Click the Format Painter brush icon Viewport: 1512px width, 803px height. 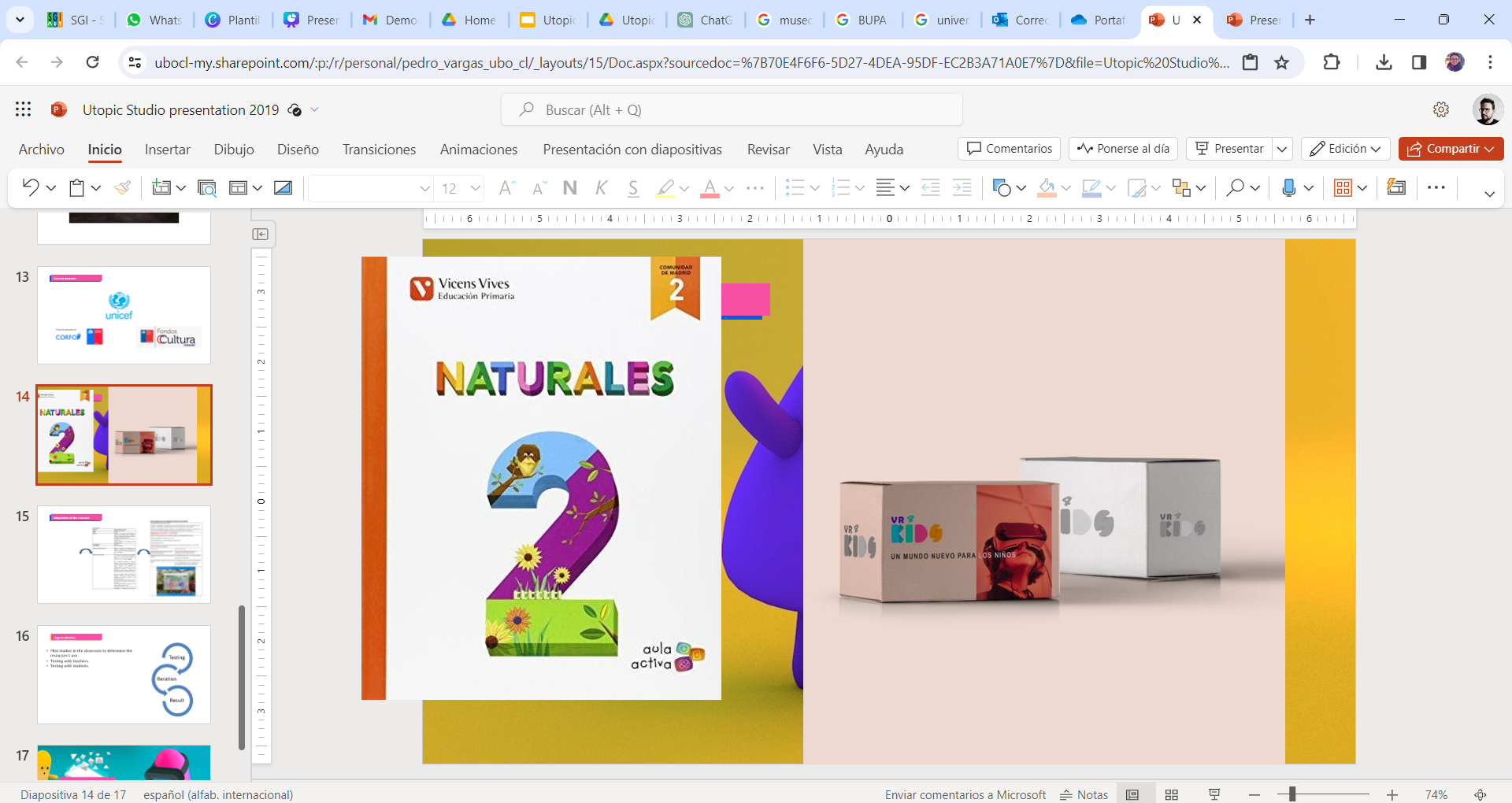[122, 187]
